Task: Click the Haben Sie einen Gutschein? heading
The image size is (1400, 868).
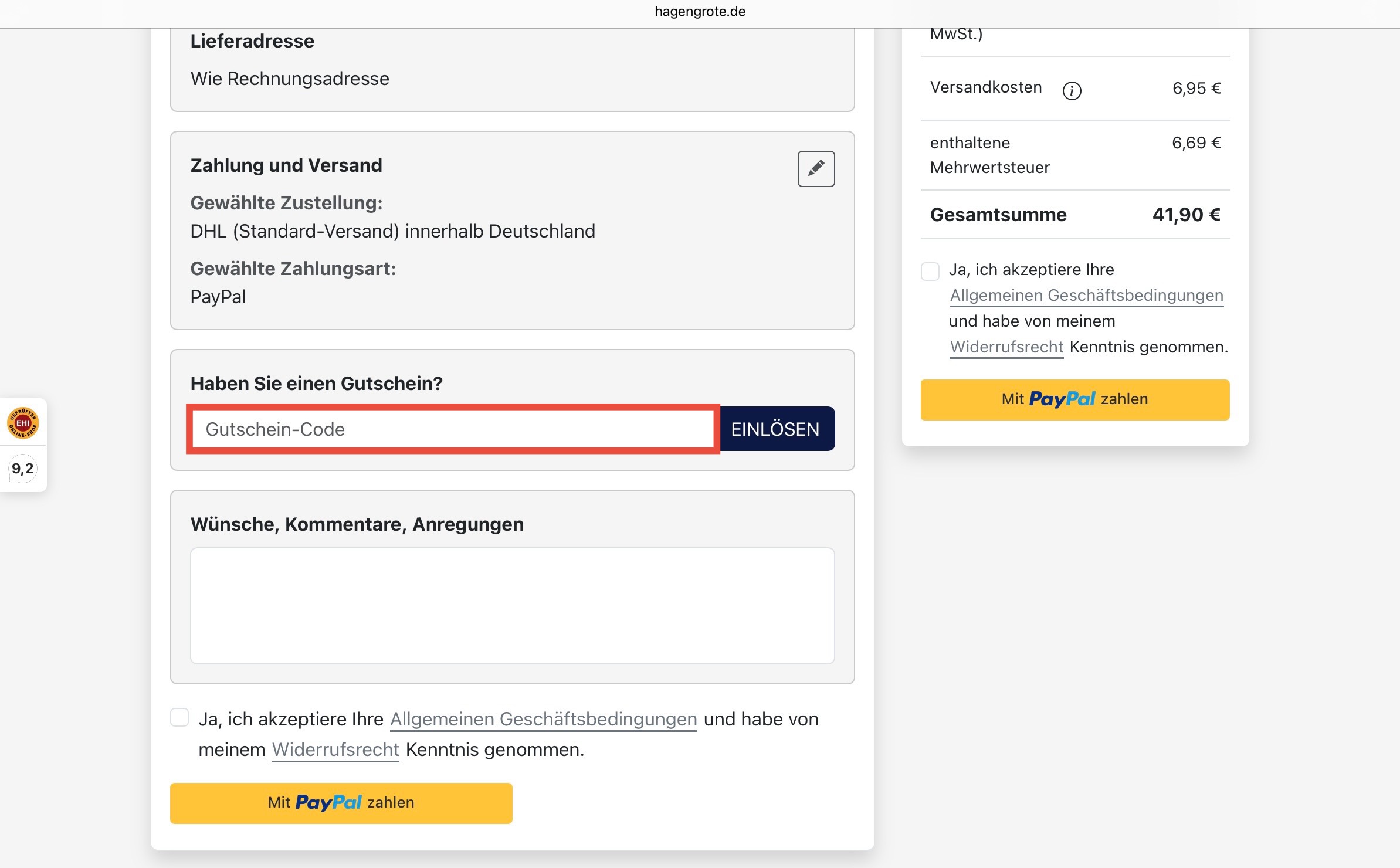Action: 317,384
